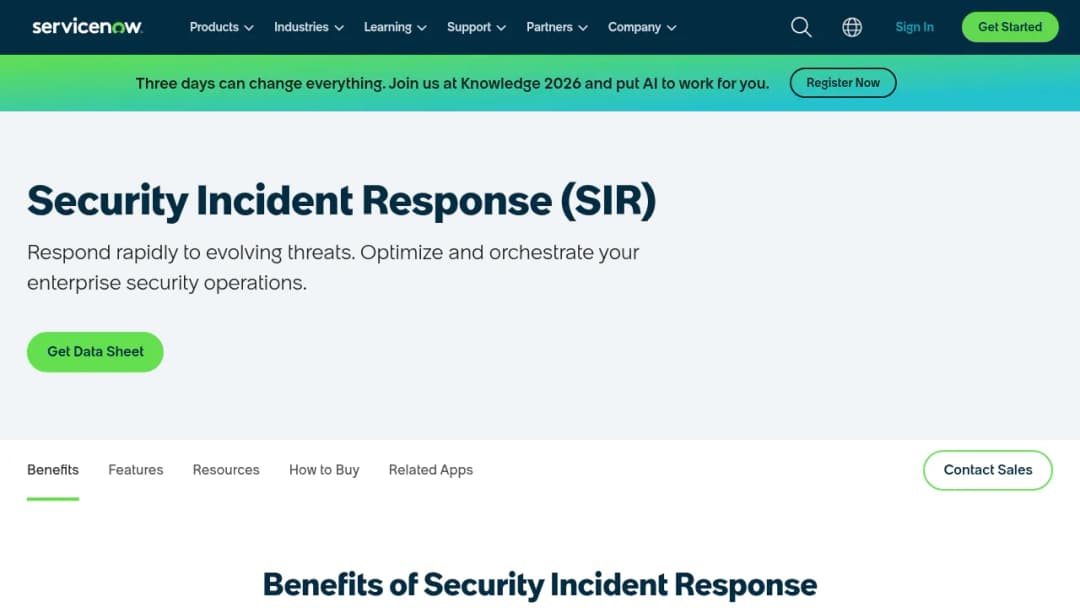Click the Benefits of Security Incident Response heading

click(540, 585)
